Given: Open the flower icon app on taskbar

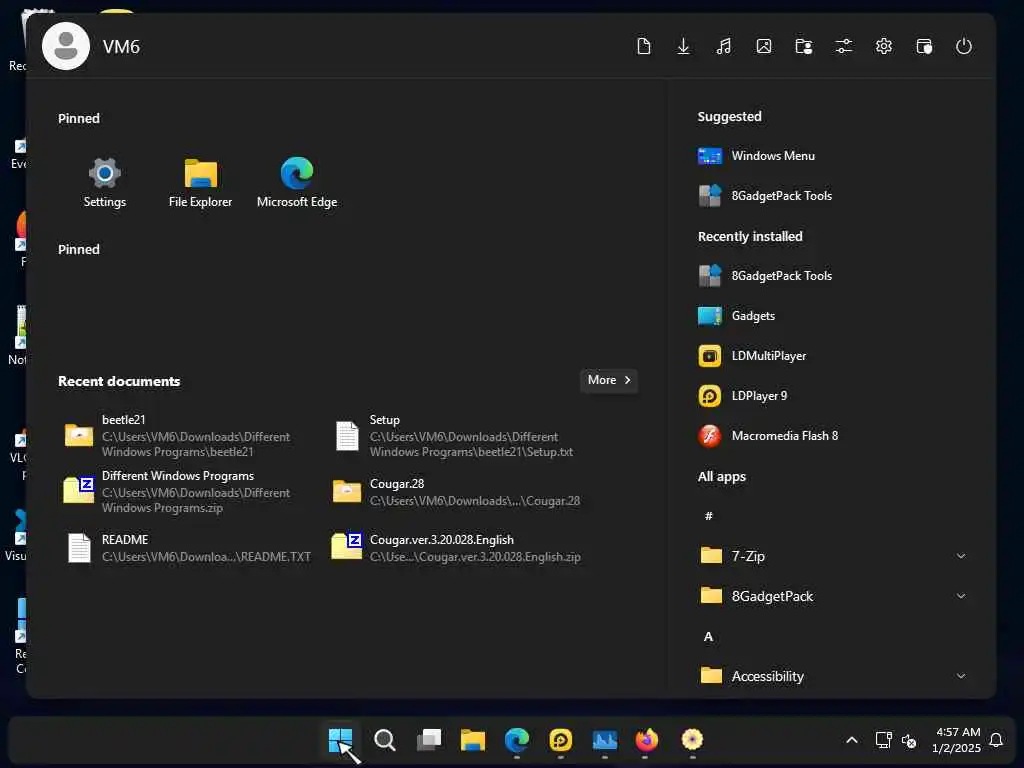Looking at the screenshot, I should coord(692,740).
